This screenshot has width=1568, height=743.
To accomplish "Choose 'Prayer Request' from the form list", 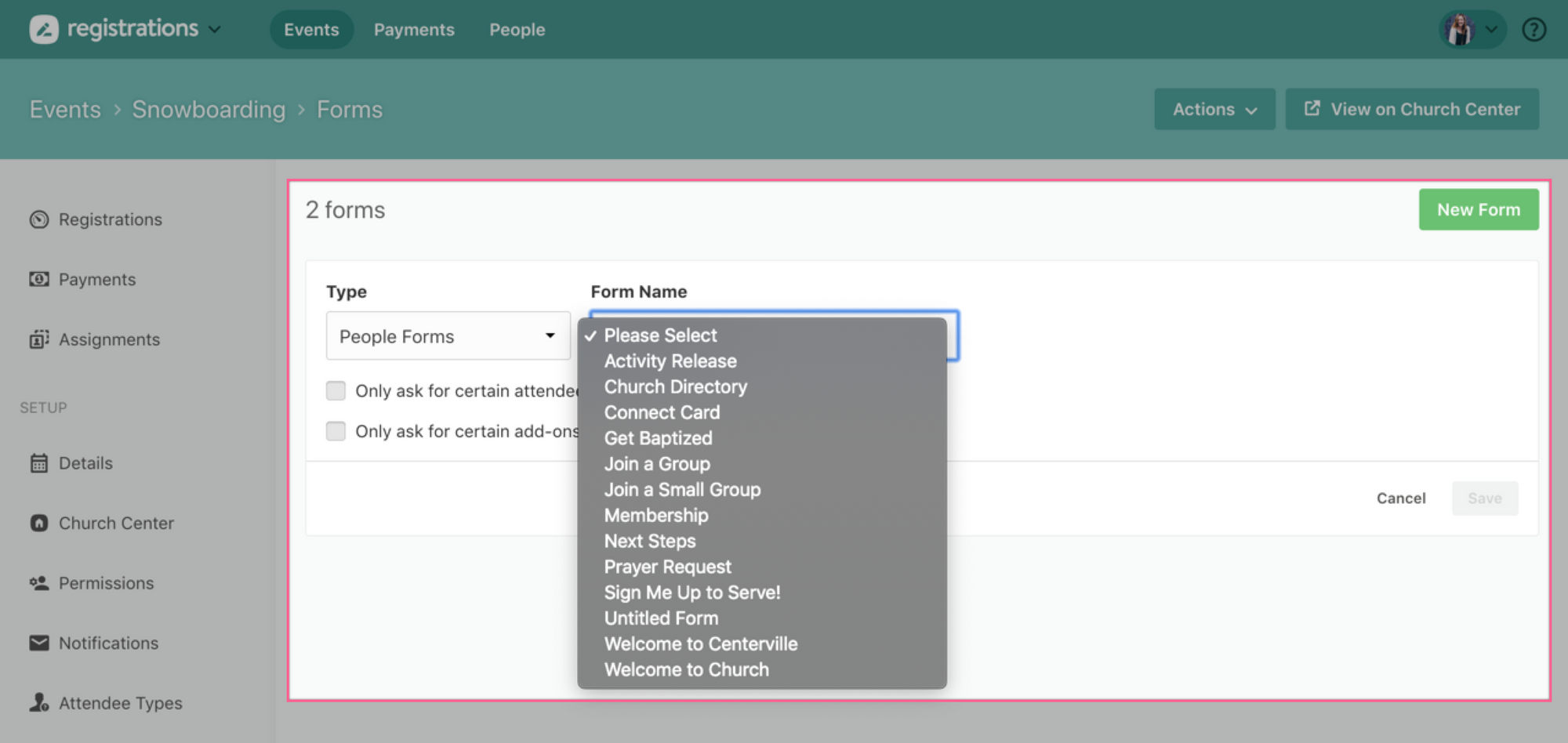I will (667, 567).
